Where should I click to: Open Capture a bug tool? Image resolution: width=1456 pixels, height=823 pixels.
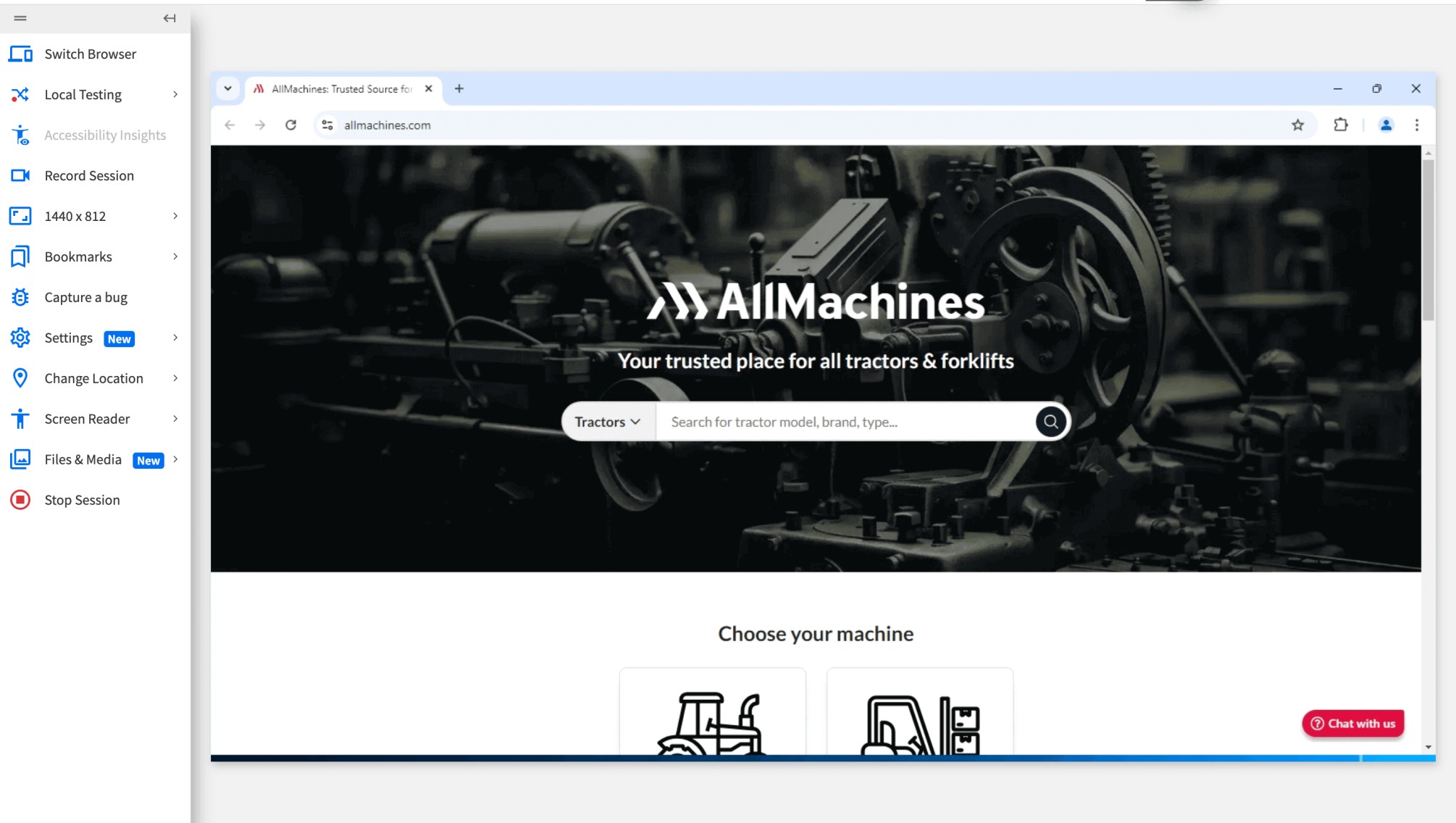coord(85,297)
